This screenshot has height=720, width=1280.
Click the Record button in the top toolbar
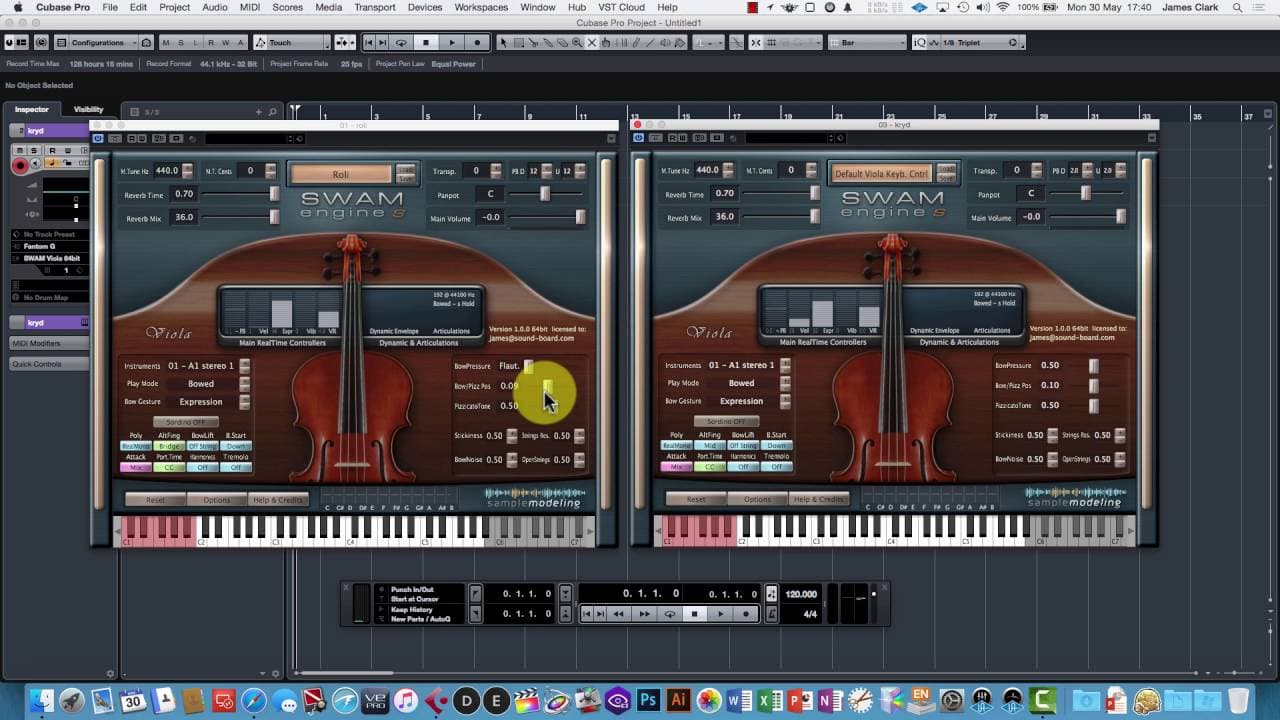coord(478,43)
